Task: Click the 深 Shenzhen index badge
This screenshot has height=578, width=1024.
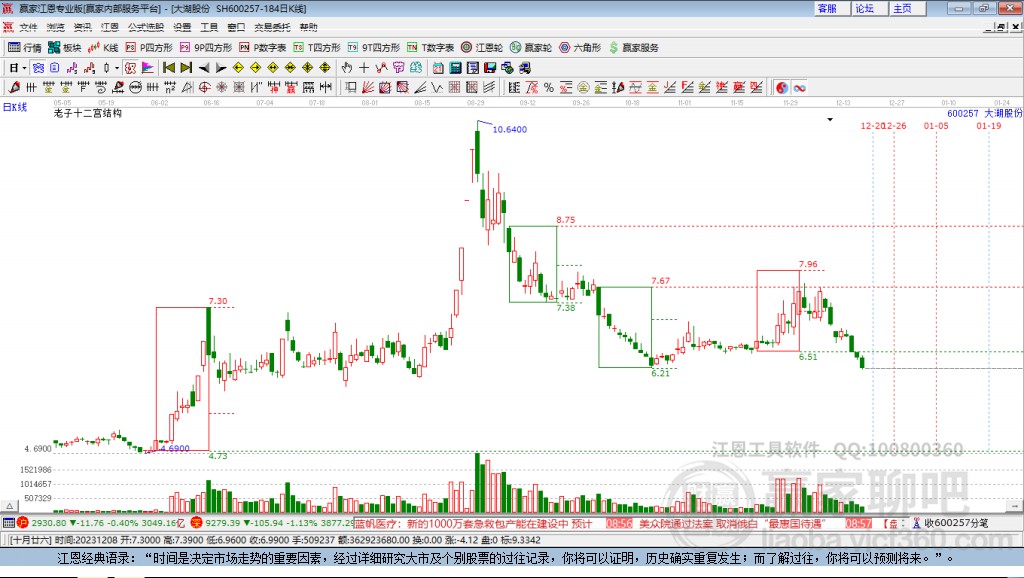Action: coord(197,522)
